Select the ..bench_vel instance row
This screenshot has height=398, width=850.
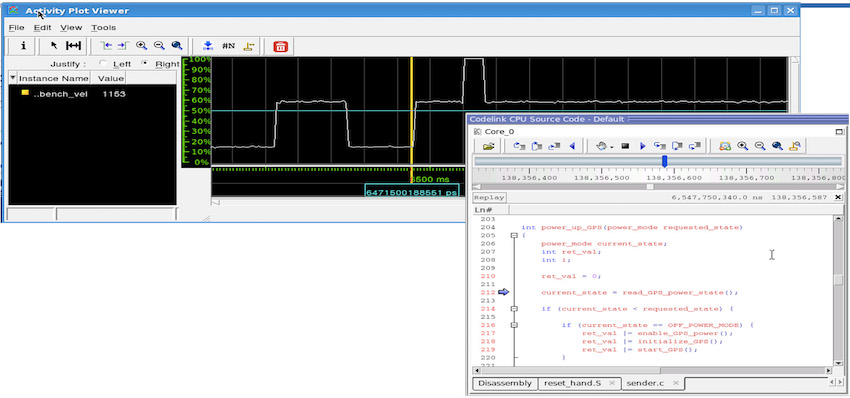(x=92, y=94)
